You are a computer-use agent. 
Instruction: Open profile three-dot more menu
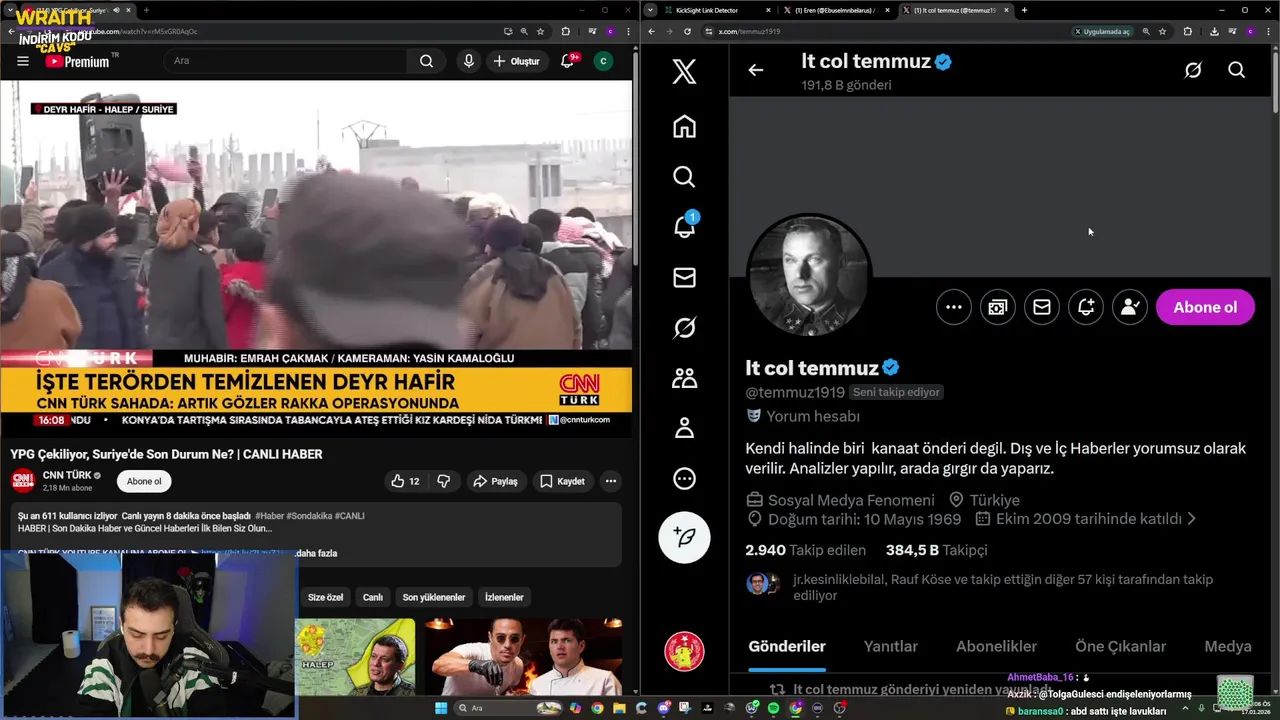pos(954,307)
